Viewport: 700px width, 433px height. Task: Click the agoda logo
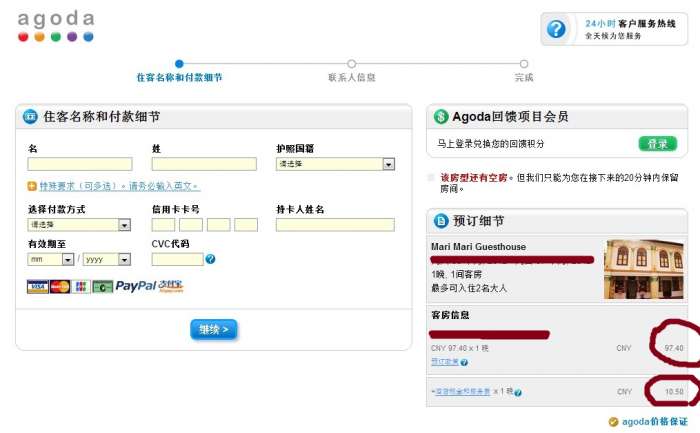pos(56,26)
